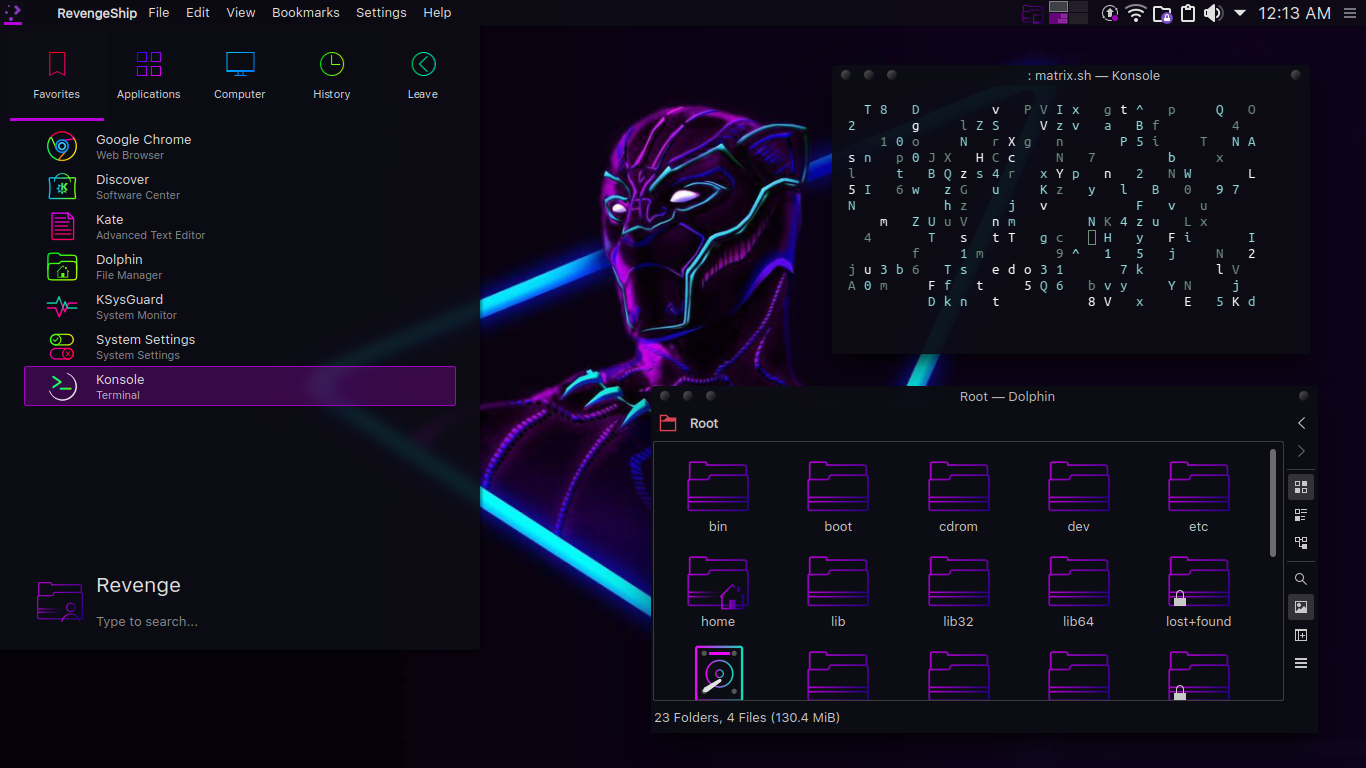The height and width of the screenshot is (768, 1366).
Task: Toggle file previews in Dolphin
Action: [1301, 607]
